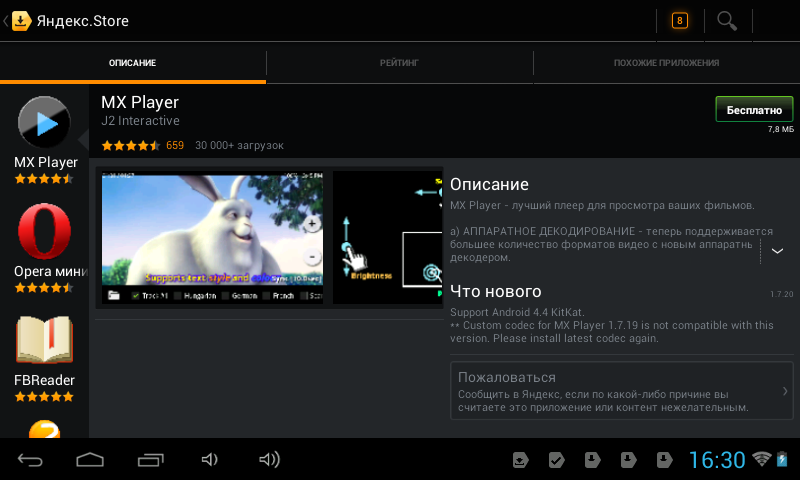The image size is (800, 480).
Task: Open recent apps navigation icon
Action: click(150, 460)
